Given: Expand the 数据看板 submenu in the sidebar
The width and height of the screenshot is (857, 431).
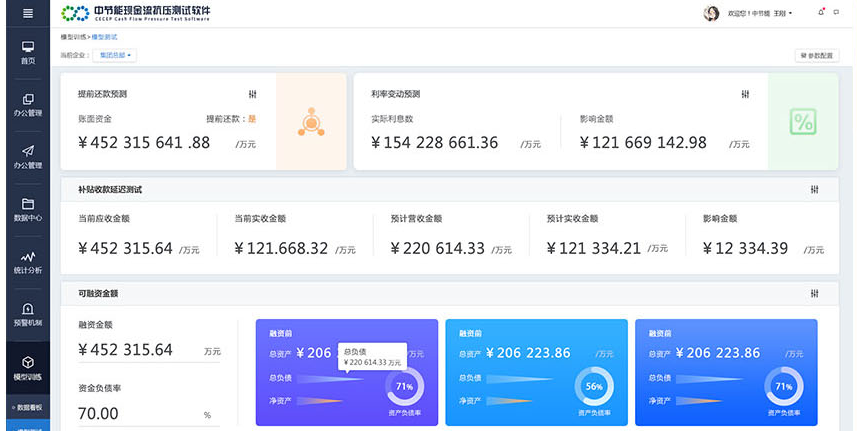Looking at the screenshot, I should pyautogui.click(x=27, y=407).
